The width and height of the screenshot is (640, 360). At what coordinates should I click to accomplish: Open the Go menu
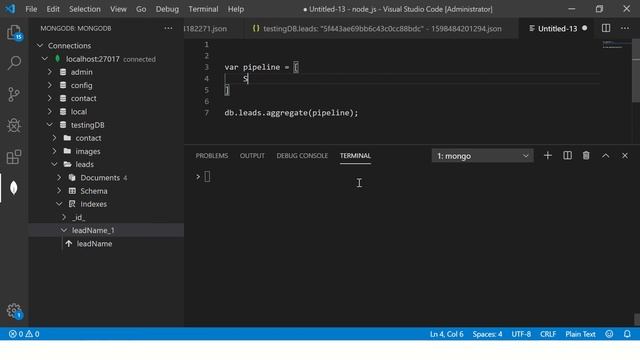(141, 9)
